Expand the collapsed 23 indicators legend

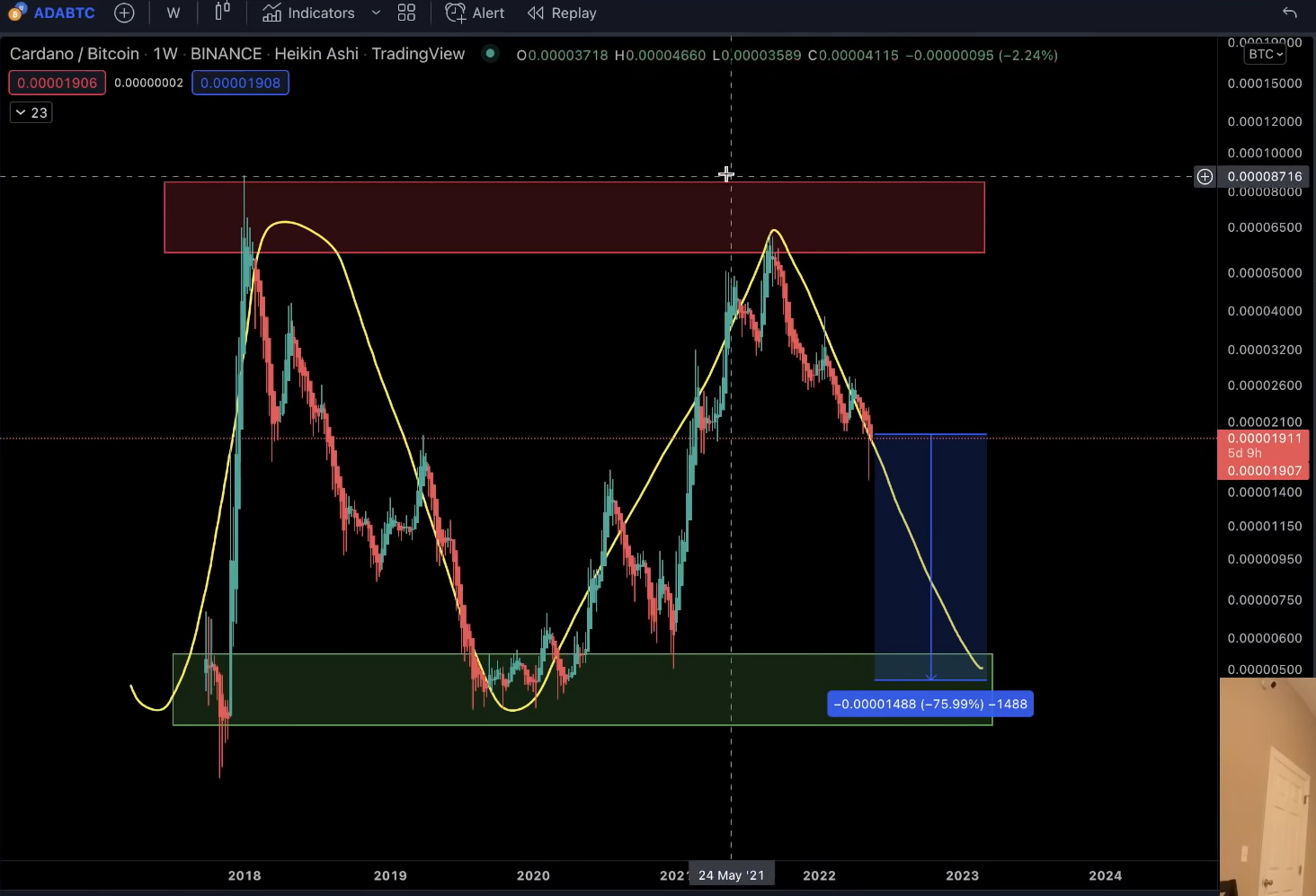pos(31,112)
